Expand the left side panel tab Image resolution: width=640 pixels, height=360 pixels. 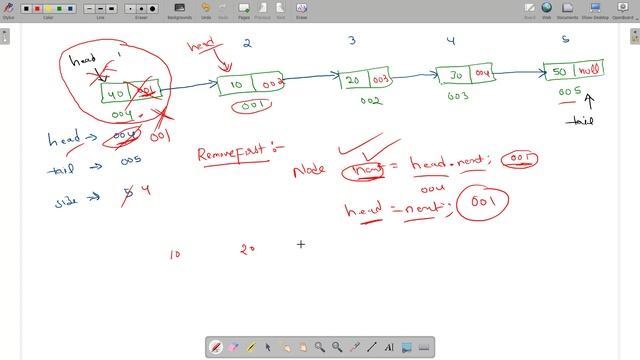(4, 36)
